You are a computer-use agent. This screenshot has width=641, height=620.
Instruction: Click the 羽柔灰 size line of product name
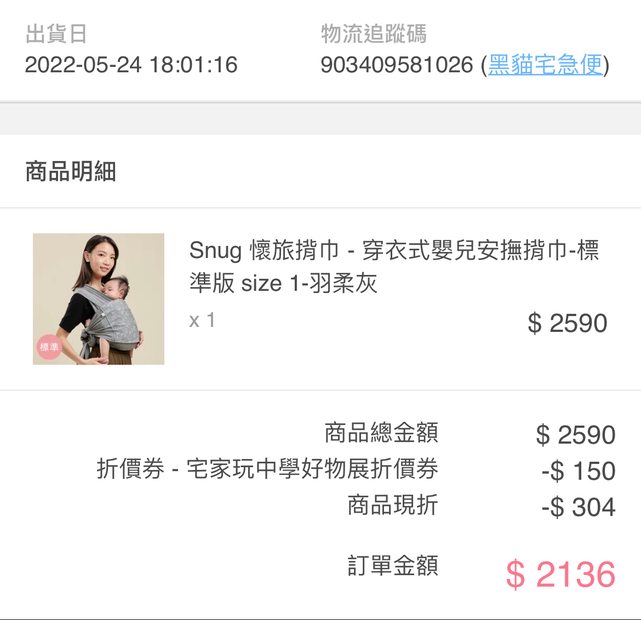pos(283,284)
